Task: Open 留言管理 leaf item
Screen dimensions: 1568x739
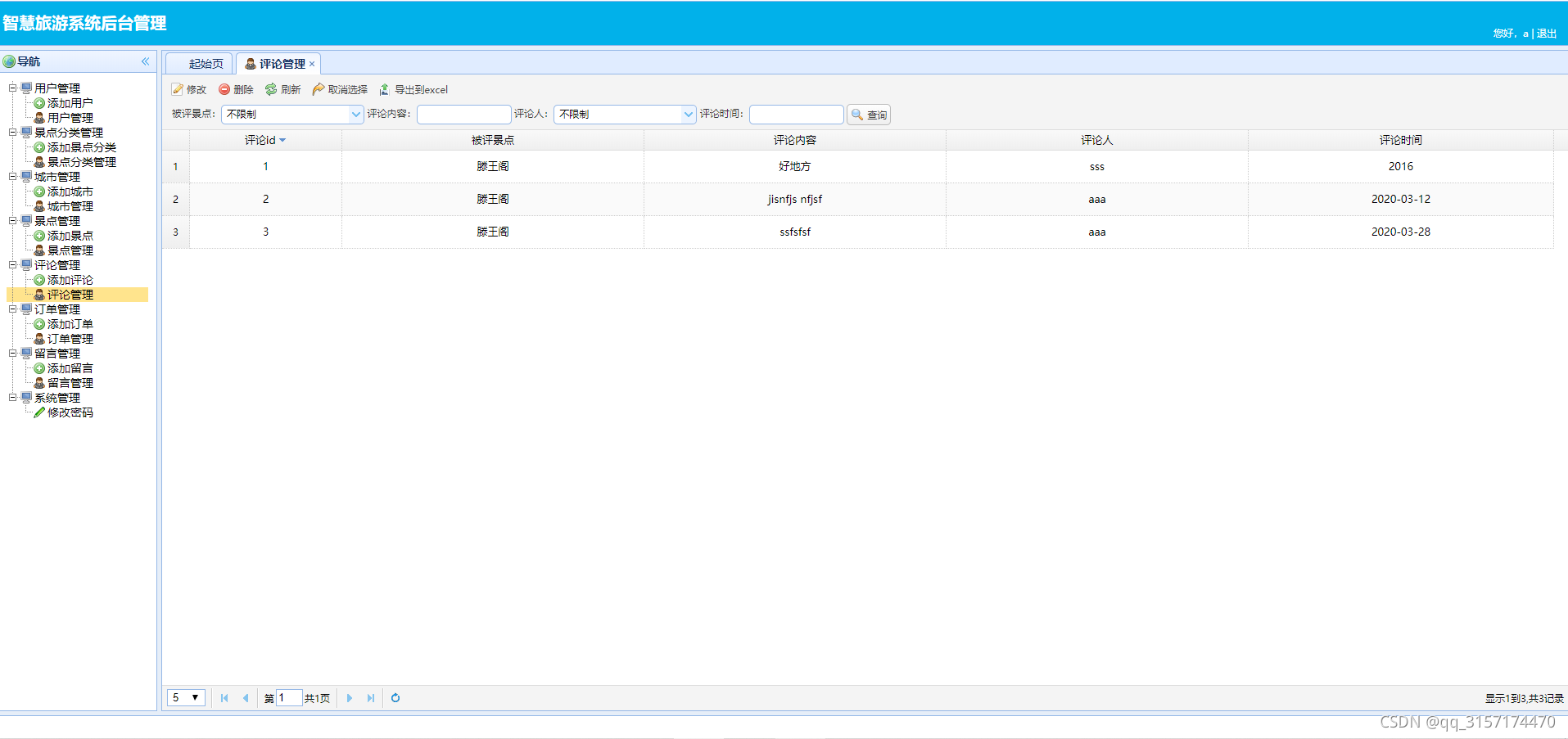Action: tap(70, 383)
